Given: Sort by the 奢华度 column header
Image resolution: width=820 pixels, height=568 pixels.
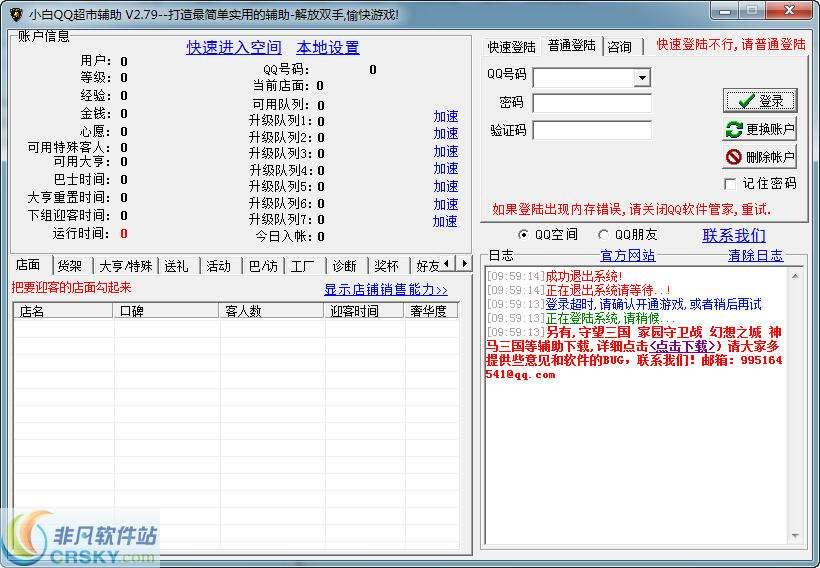Looking at the screenshot, I should [431, 311].
